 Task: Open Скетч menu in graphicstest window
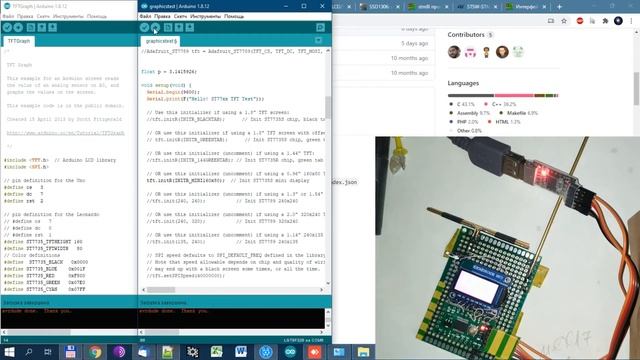coord(180,16)
